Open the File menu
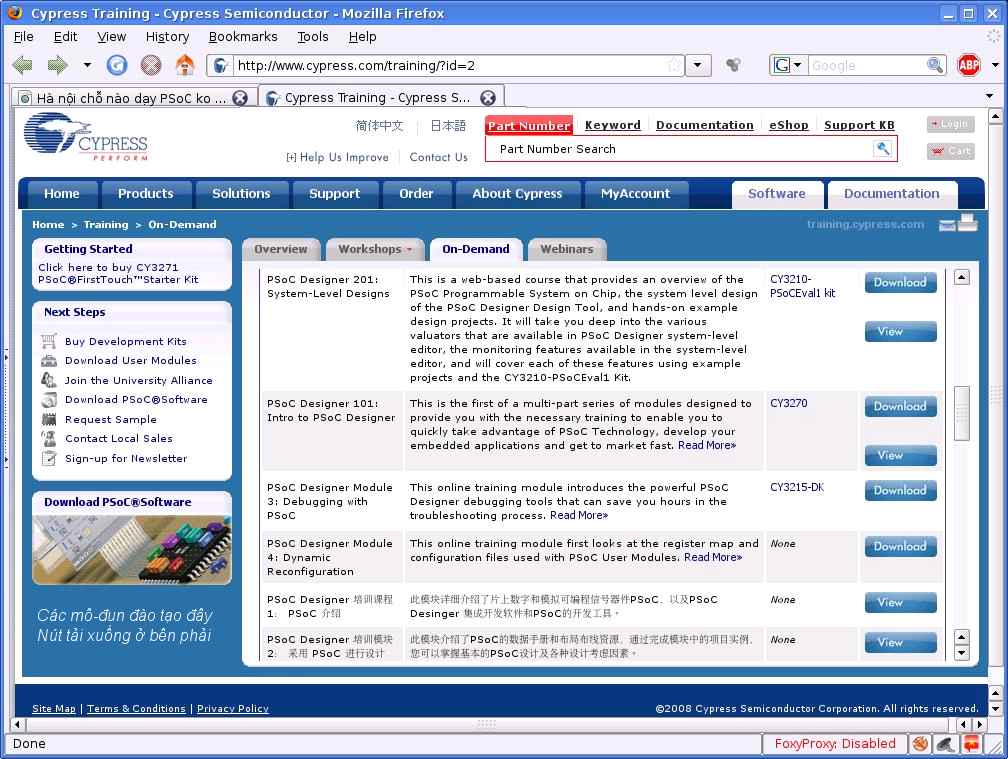1008x759 pixels. coord(24,37)
